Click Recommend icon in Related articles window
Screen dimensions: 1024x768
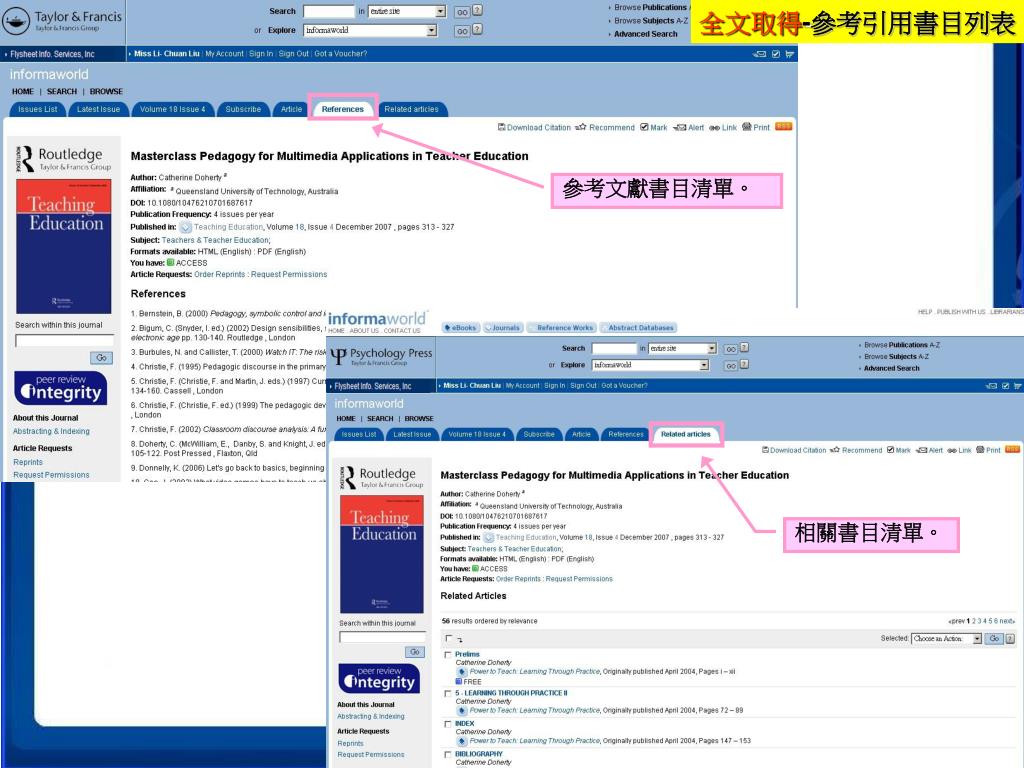coord(835,450)
